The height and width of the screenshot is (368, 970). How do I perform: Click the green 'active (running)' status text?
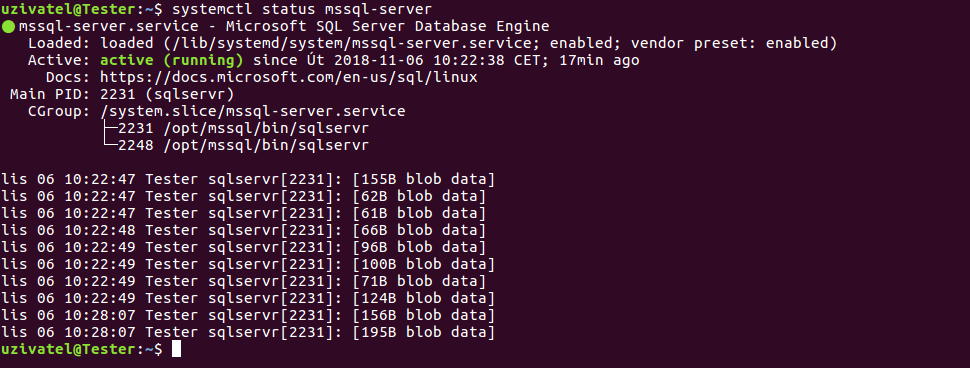click(x=171, y=61)
